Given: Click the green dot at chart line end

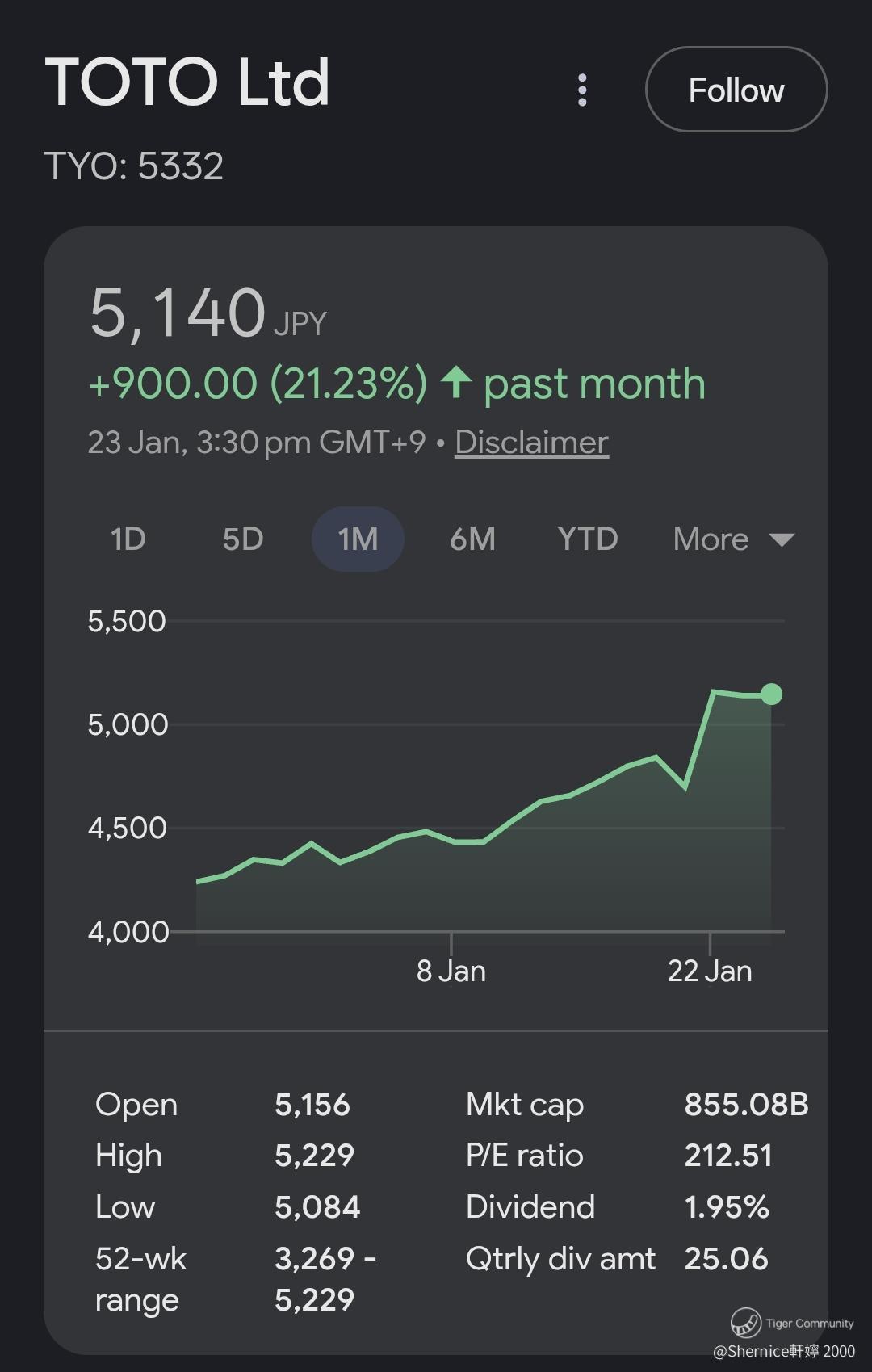Looking at the screenshot, I should click(771, 694).
